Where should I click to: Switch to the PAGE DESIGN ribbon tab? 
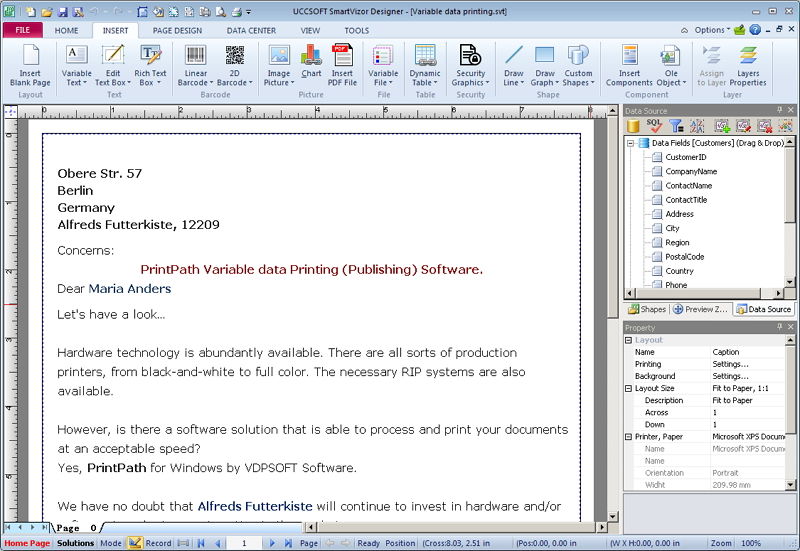pyautogui.click(x=177, y=31)
